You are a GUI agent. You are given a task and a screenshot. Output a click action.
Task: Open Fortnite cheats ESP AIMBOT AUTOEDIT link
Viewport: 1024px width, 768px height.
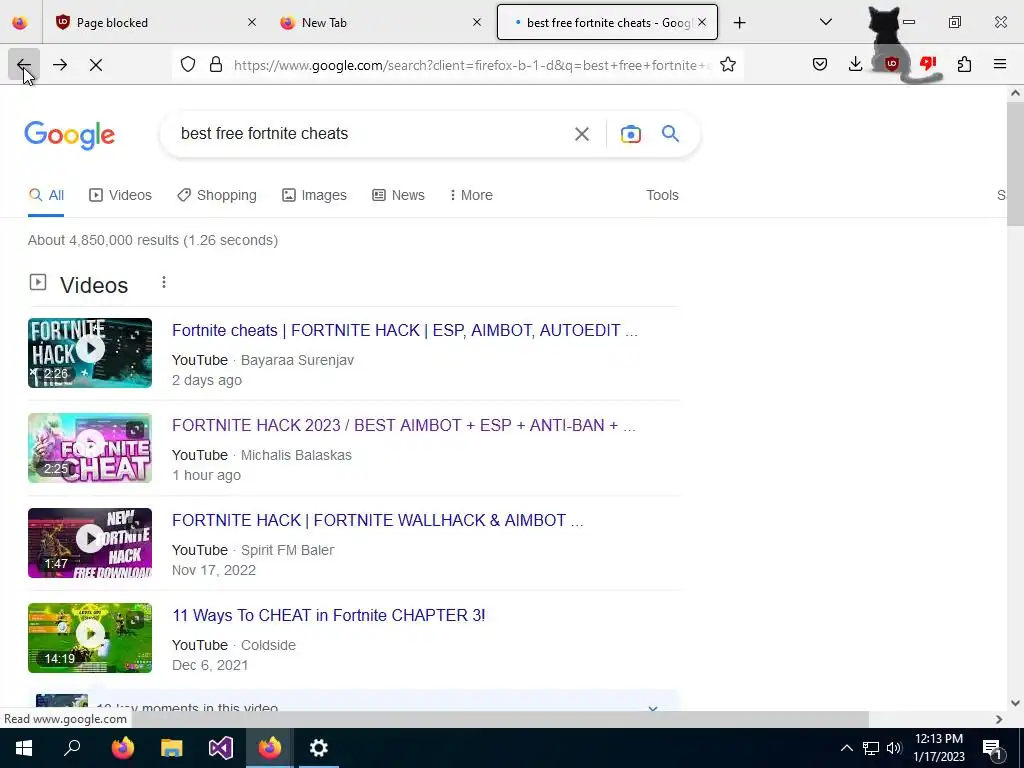(404, 330)
